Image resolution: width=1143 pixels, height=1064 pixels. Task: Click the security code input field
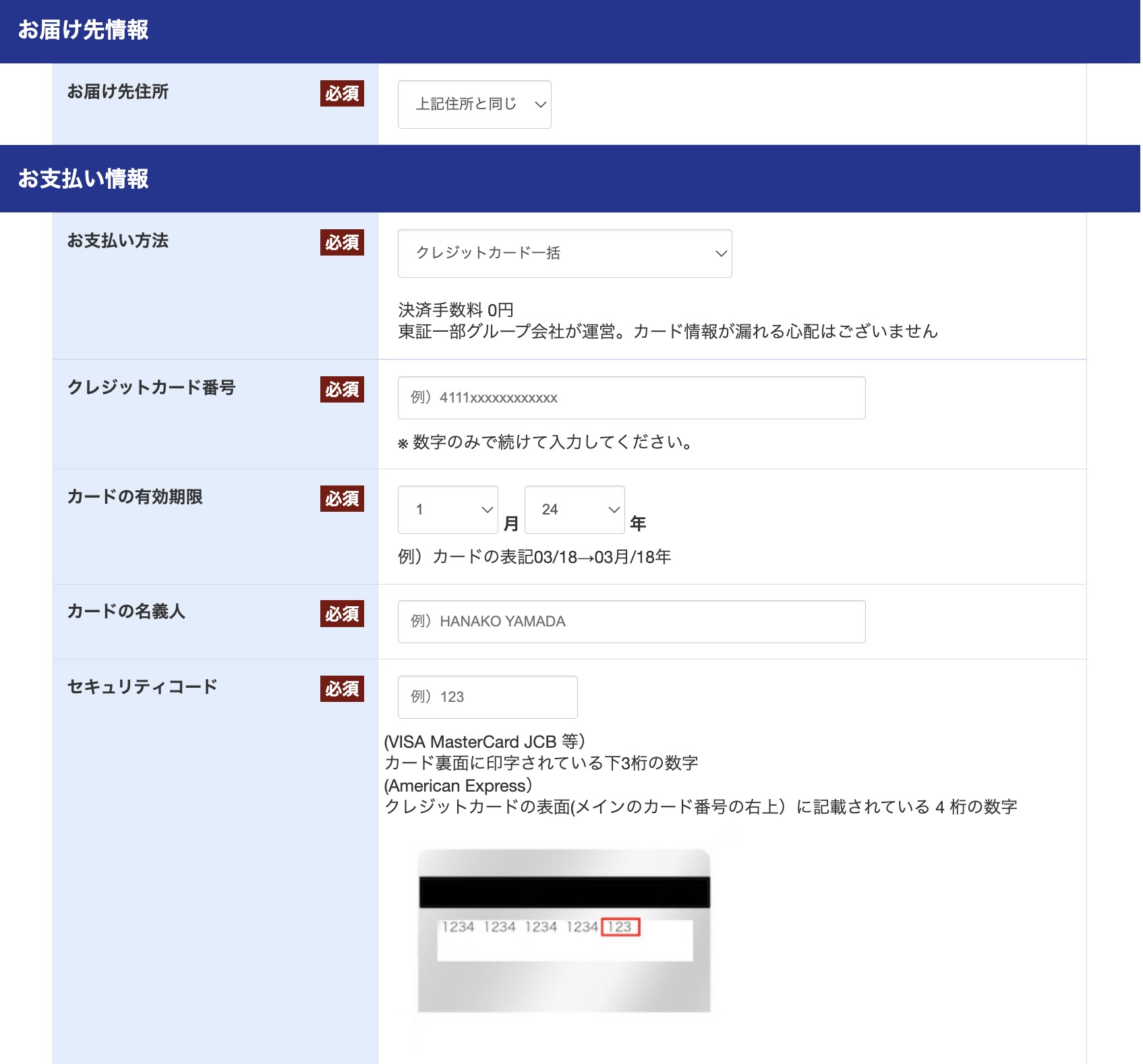pyautogui.click(x=488, y=697)
